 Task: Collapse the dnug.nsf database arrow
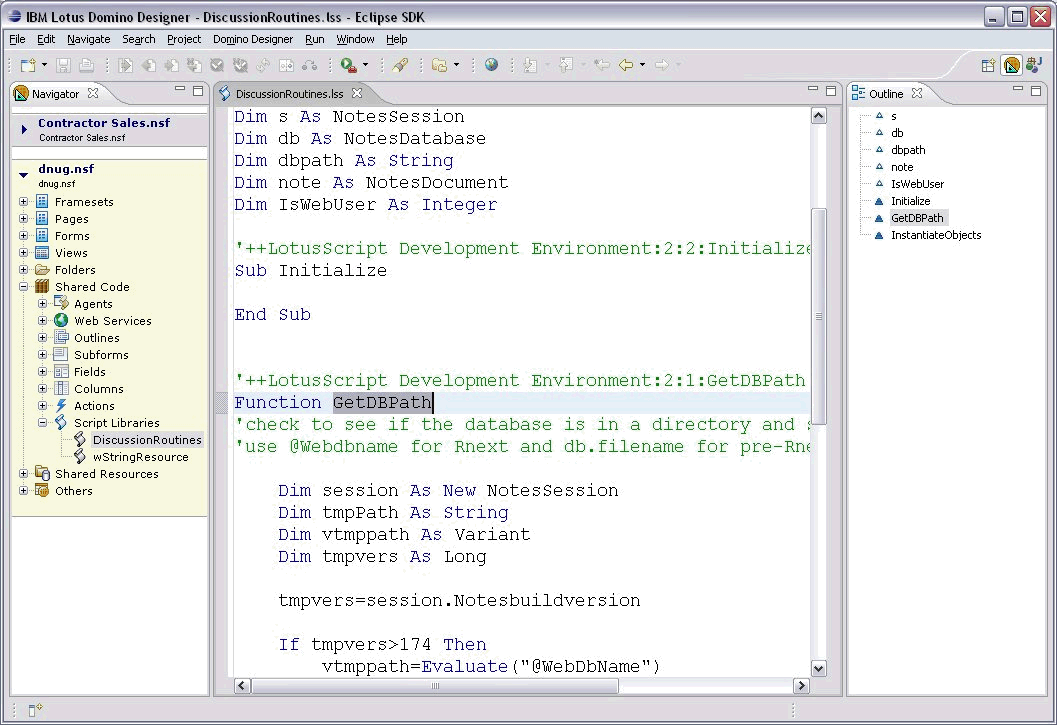[24, 175]
